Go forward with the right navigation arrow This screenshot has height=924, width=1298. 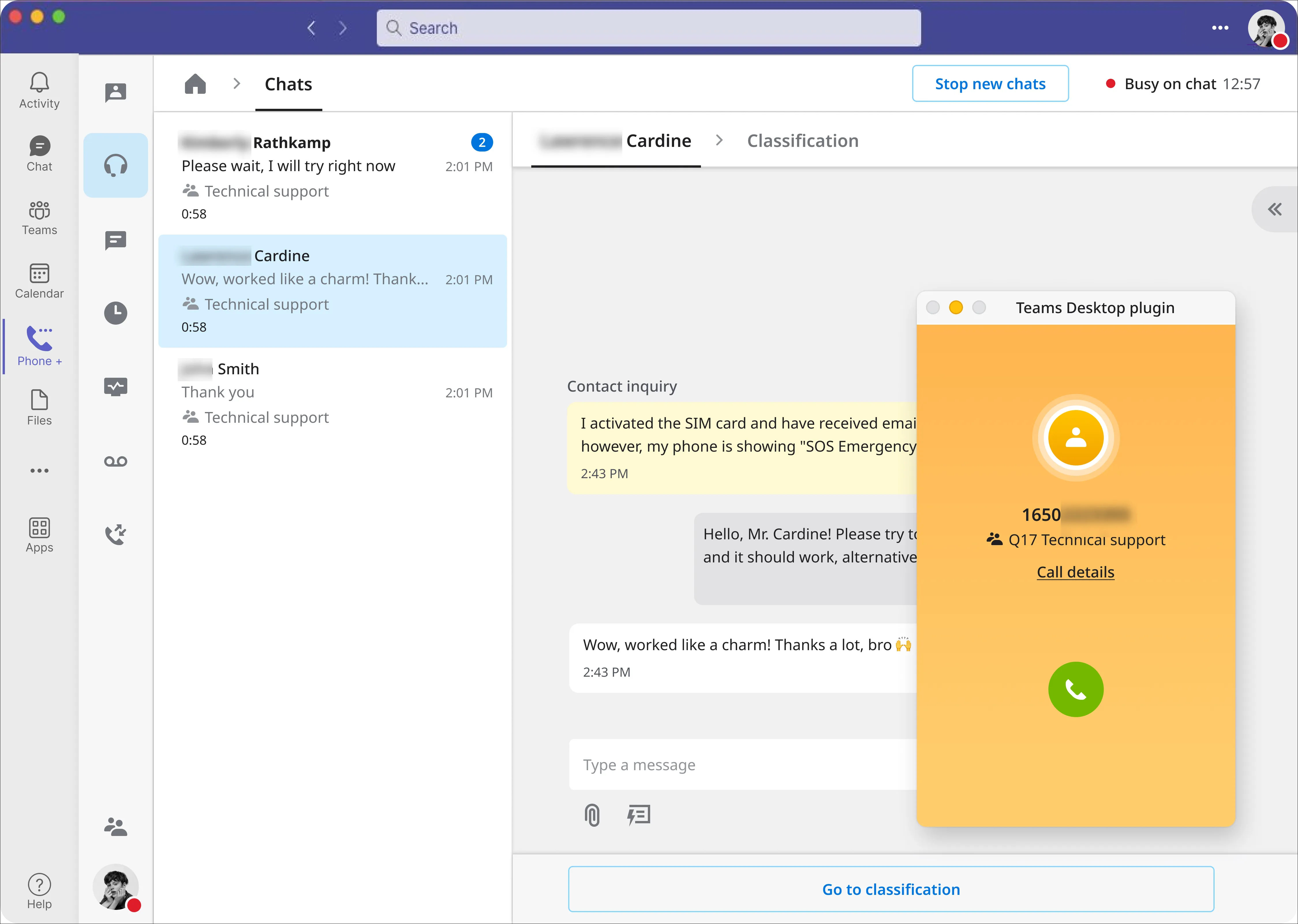[x=343, y=28]
